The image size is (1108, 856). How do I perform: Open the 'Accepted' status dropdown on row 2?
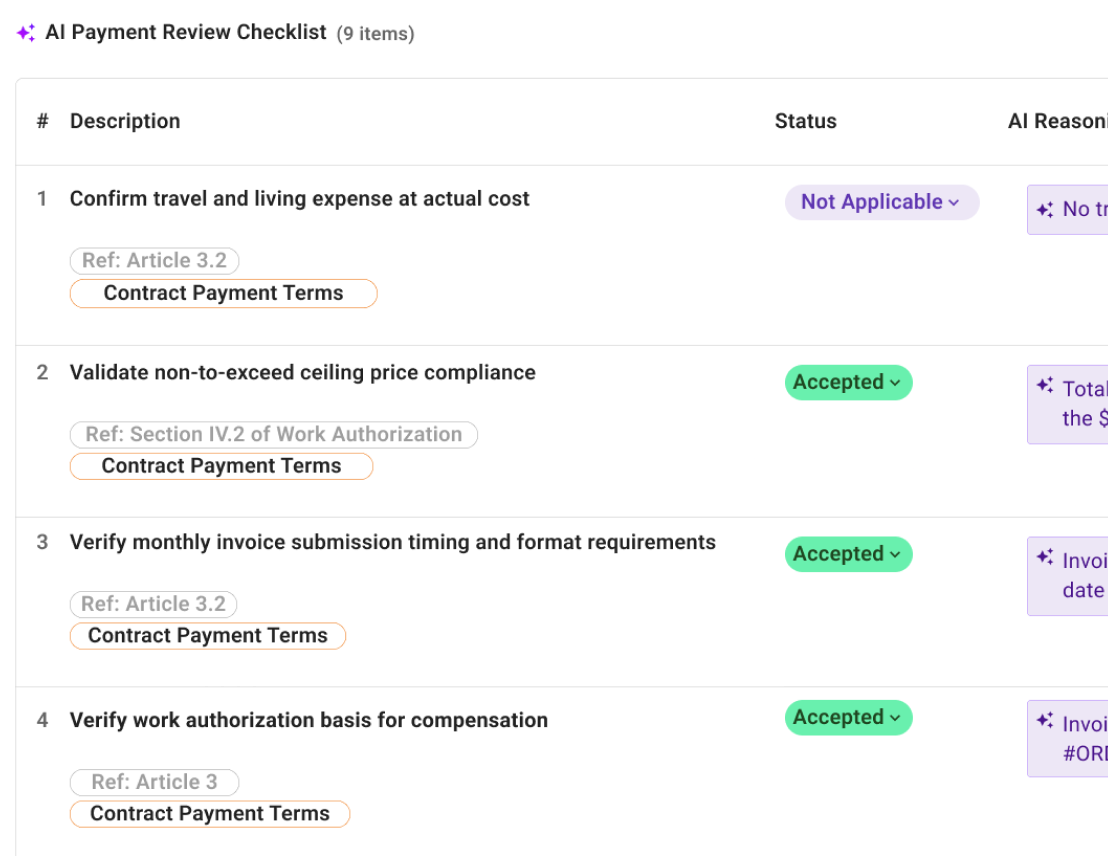click(848, 382)
